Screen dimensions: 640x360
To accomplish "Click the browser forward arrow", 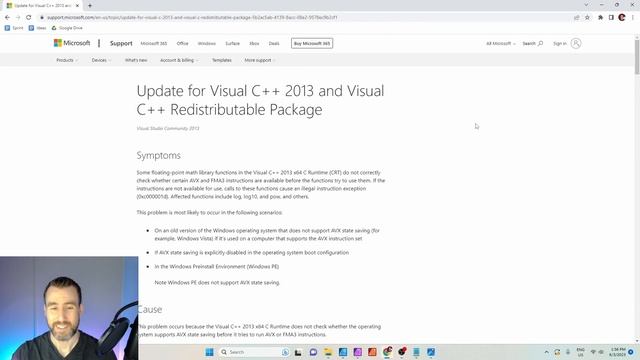I will coord(18,18).
